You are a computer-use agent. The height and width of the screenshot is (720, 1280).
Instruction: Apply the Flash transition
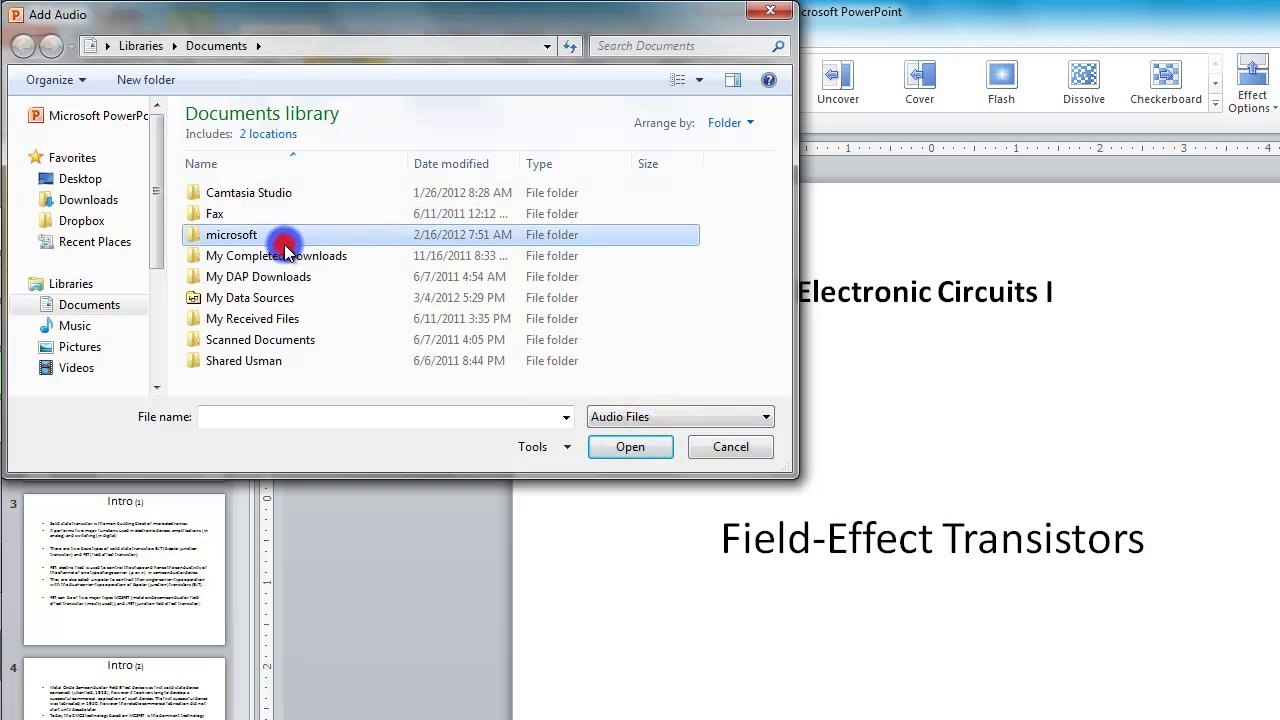point(1001,83)
